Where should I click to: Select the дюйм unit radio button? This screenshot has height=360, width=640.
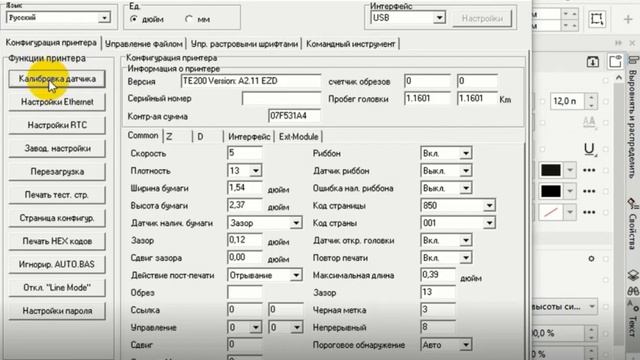[x=134, y=19]
